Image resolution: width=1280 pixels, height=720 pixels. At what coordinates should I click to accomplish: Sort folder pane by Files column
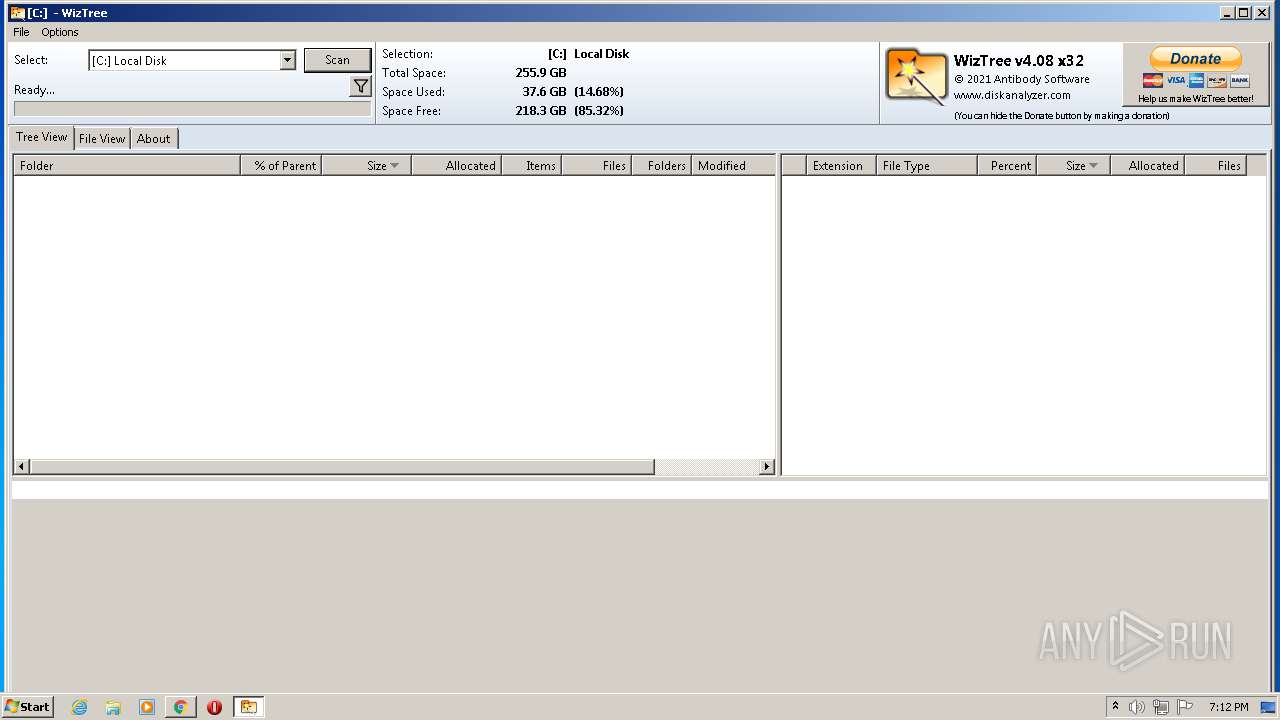click(x=596, y=165)
